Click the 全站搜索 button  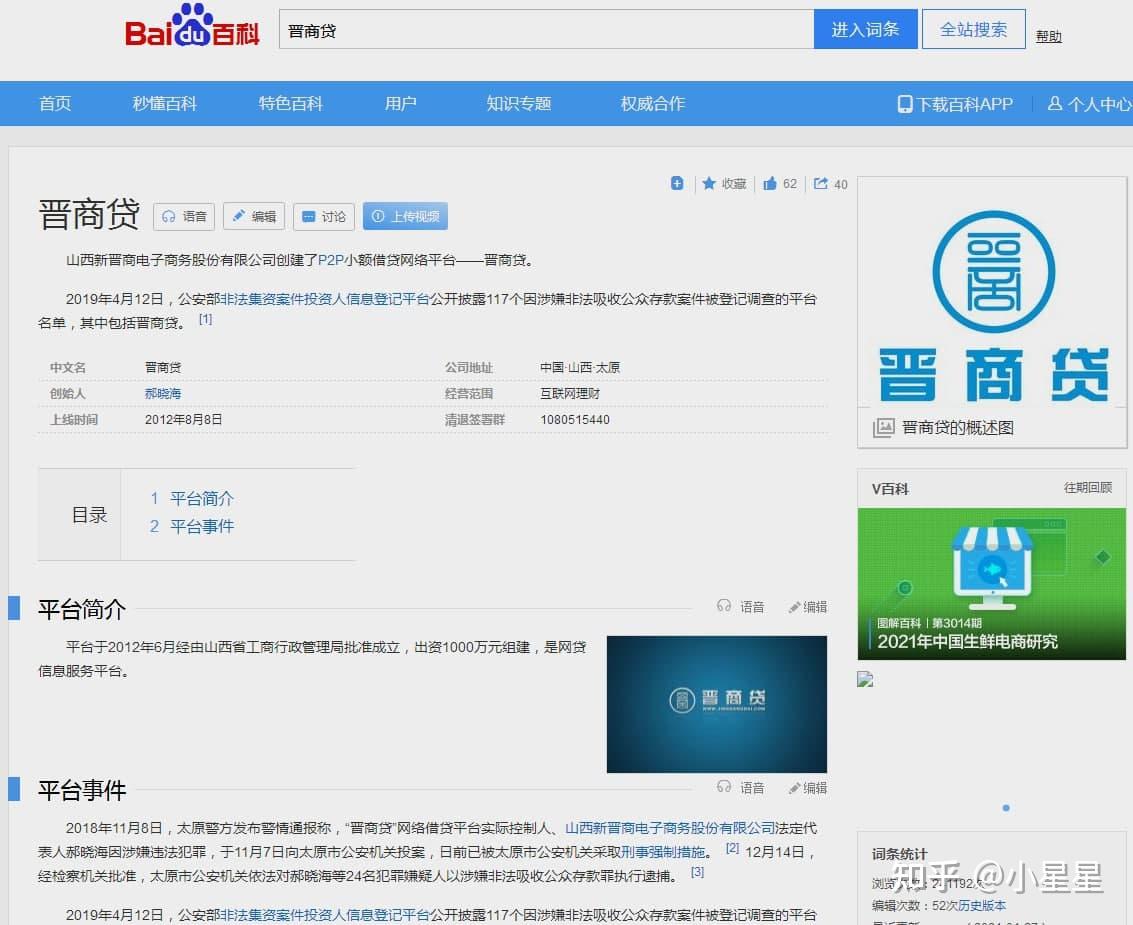[973, 30]
